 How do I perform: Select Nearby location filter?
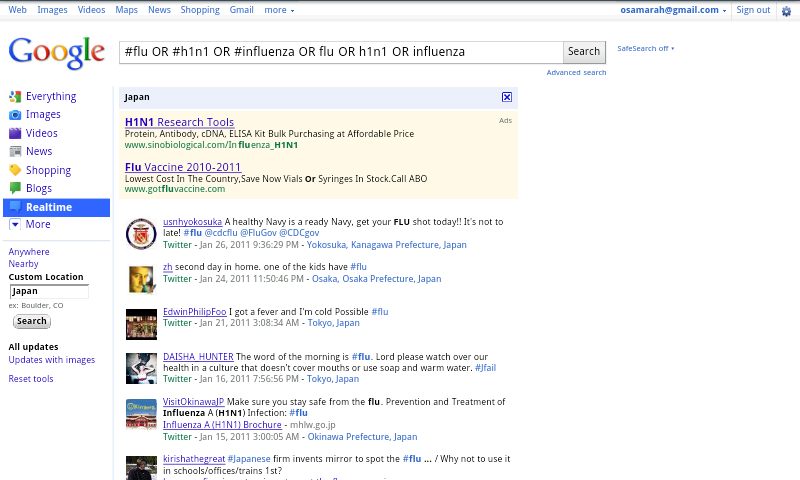point(23,264)
